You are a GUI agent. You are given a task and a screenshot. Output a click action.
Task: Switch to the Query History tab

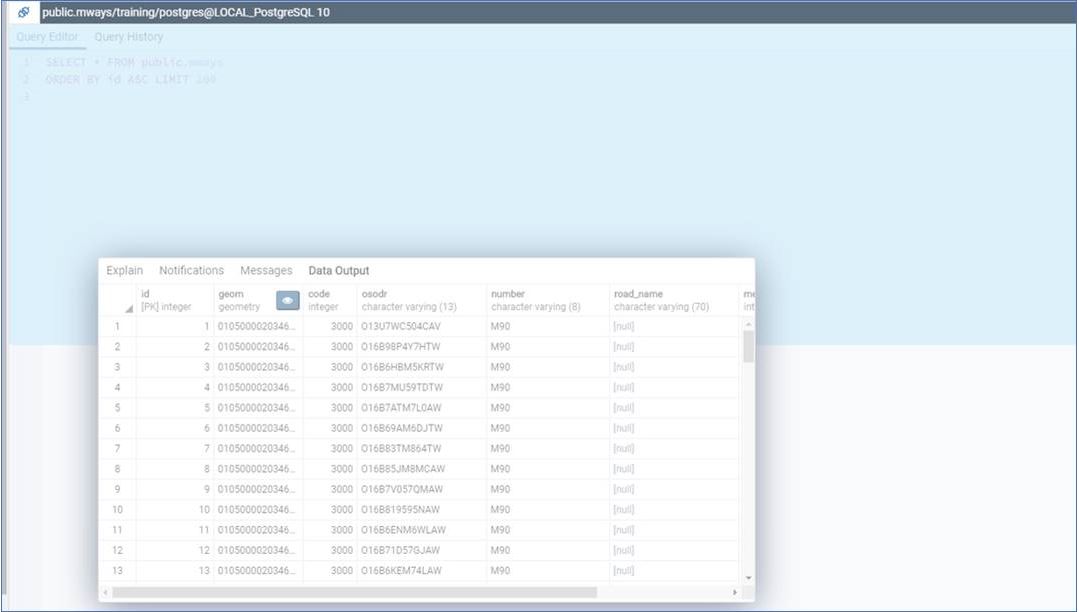click(x=129, y=37)
